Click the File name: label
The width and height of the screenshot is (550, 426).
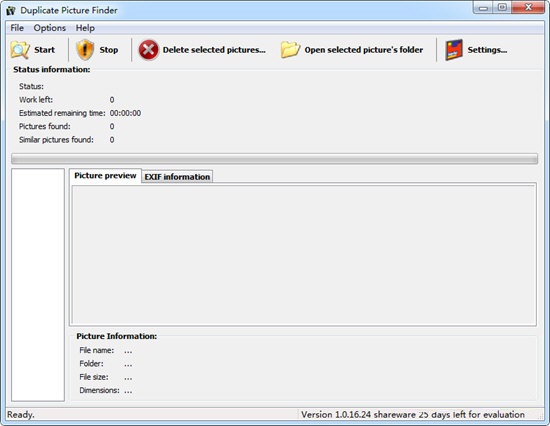pos(96,350)
